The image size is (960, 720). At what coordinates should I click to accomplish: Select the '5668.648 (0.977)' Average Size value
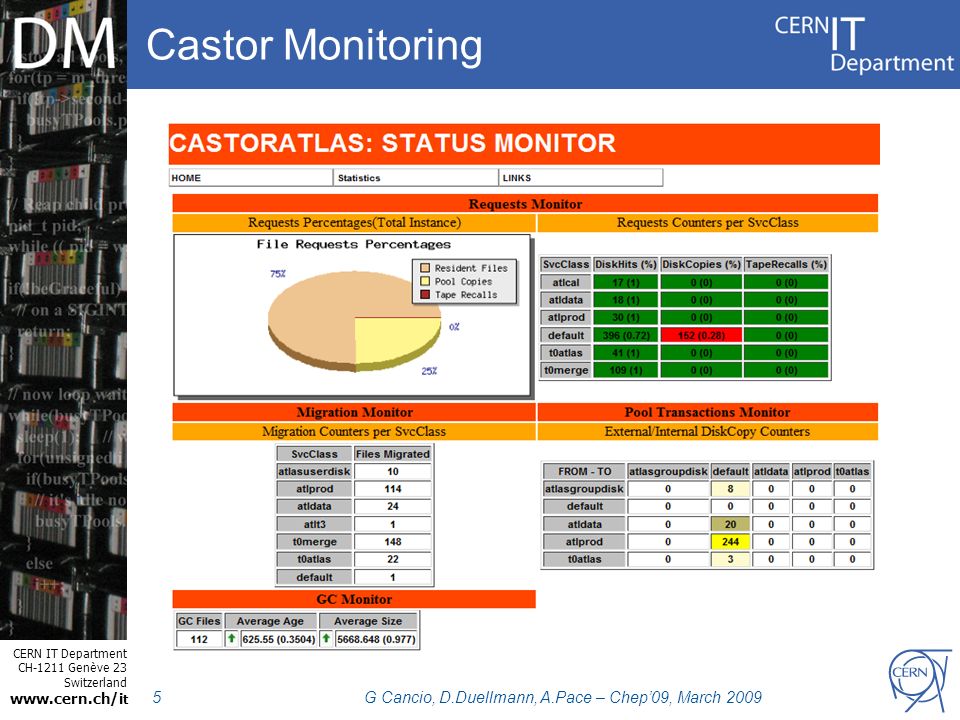[x=376, y=639]
